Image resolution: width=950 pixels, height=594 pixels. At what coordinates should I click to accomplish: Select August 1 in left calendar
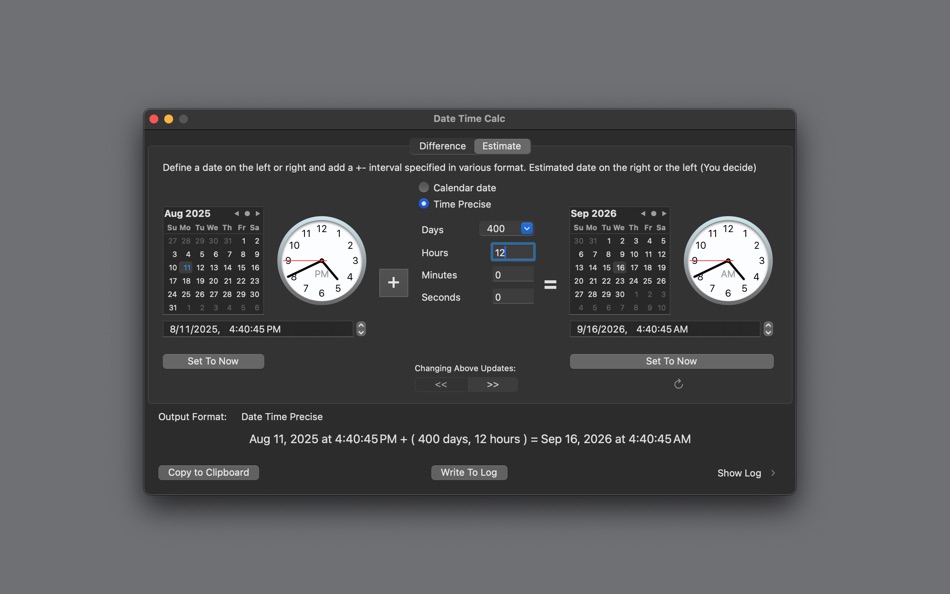pos(243,241)
